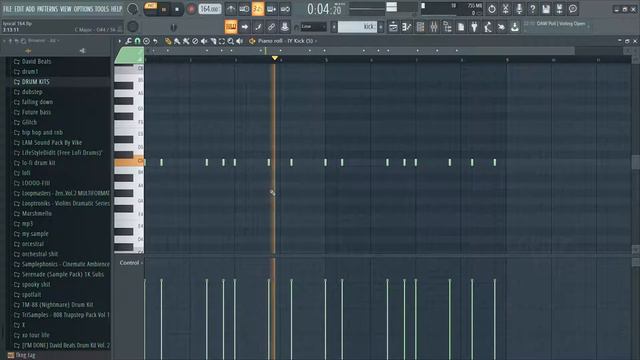Open the Channel rack icon
This screenshot has height=360, width=640.
420,27
